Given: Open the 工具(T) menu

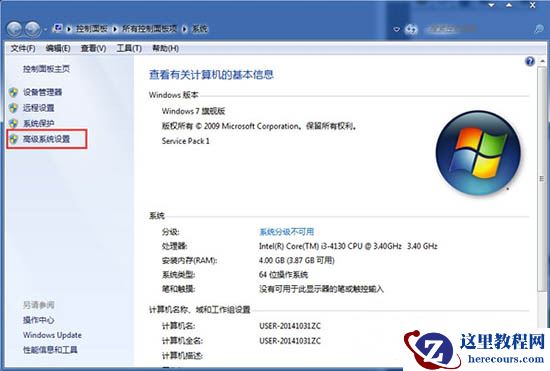Looking at the screenshot, I should click(x=129, y=48).
